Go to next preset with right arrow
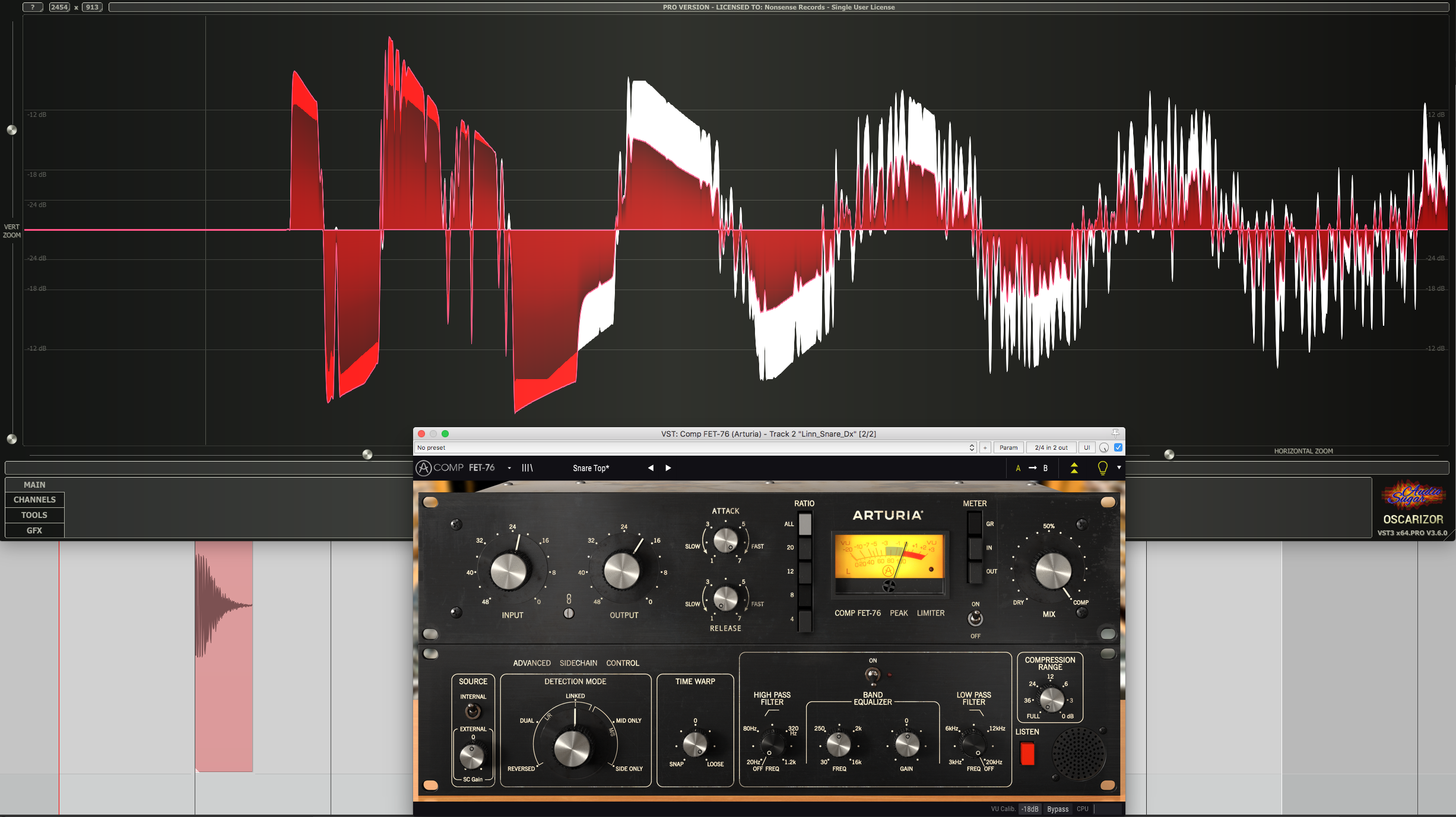The height and width of the screenshot is (817, 1456). (x=668, y=468)
